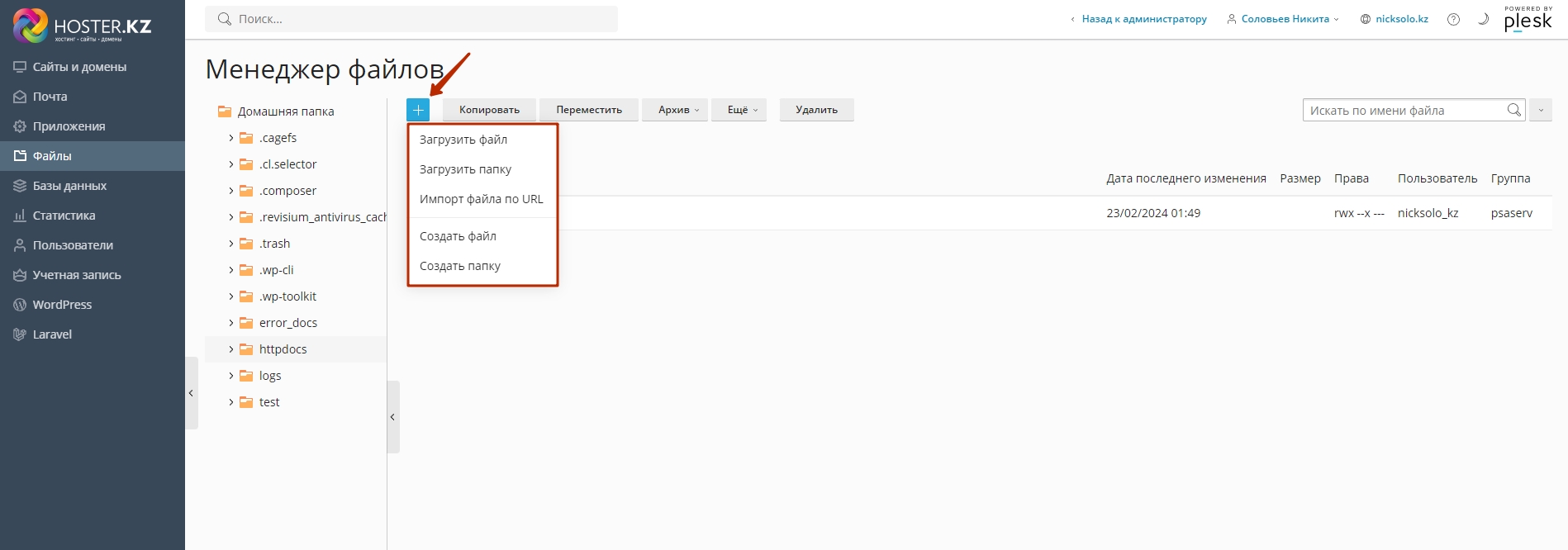Viewport: 1568px width, 550px height.
Task: Click the HOSTER.KZ logo
Action: 83,25
